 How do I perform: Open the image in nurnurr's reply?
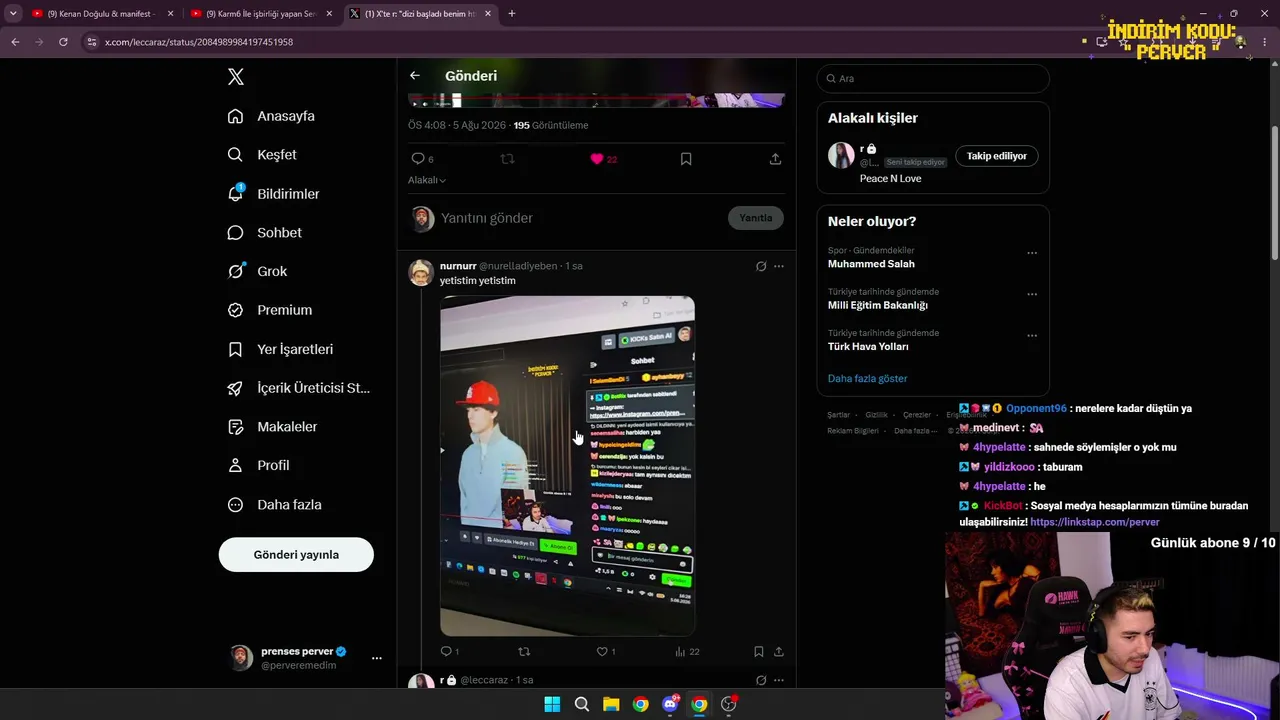point(567,466)
